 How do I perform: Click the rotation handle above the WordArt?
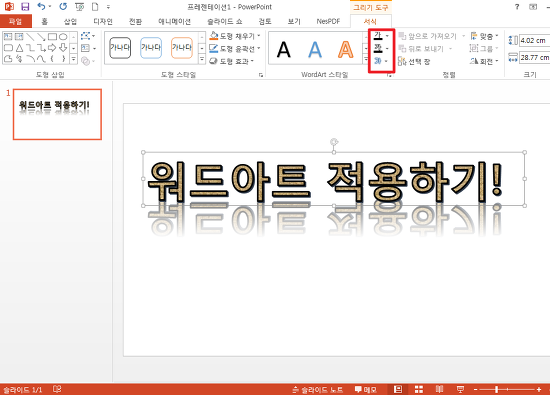(334, 142)
